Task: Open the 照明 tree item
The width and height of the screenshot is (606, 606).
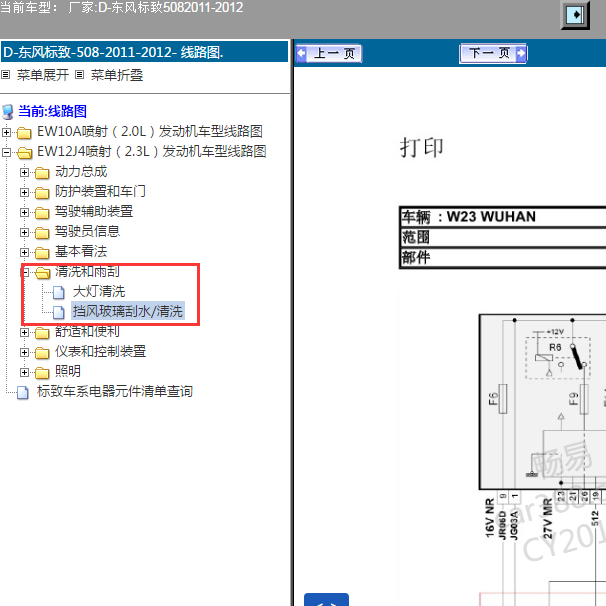Action: point(68,371)
